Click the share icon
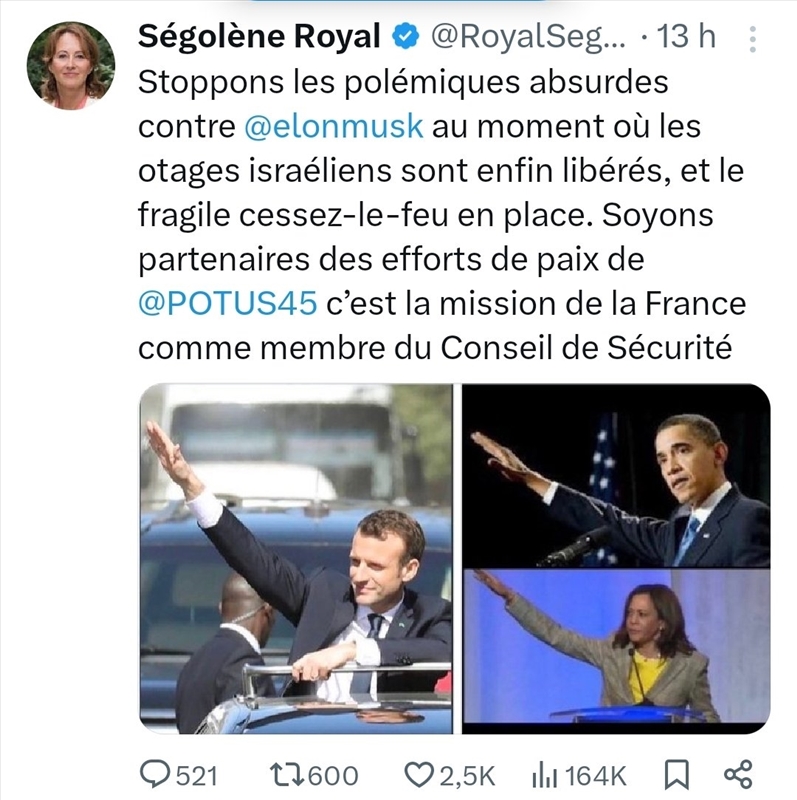797x800 pixels. (736, 773)
